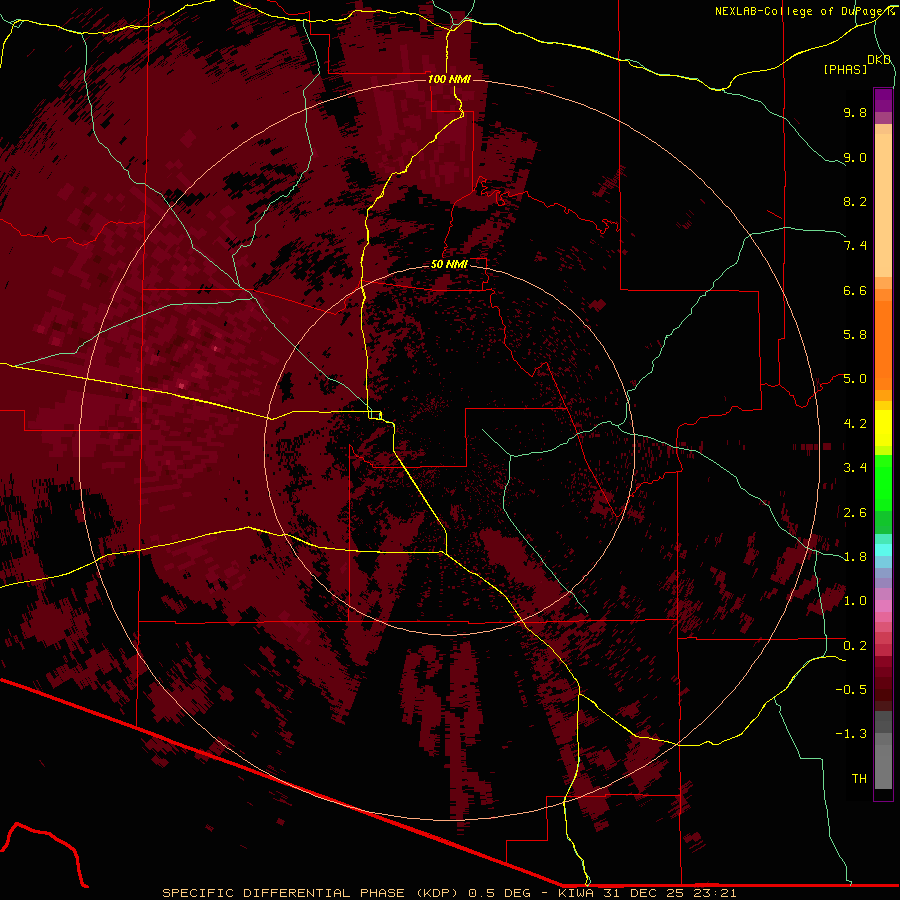Click the 0.2 value on the color scale
900x900 pixels.
coord(855,646)
